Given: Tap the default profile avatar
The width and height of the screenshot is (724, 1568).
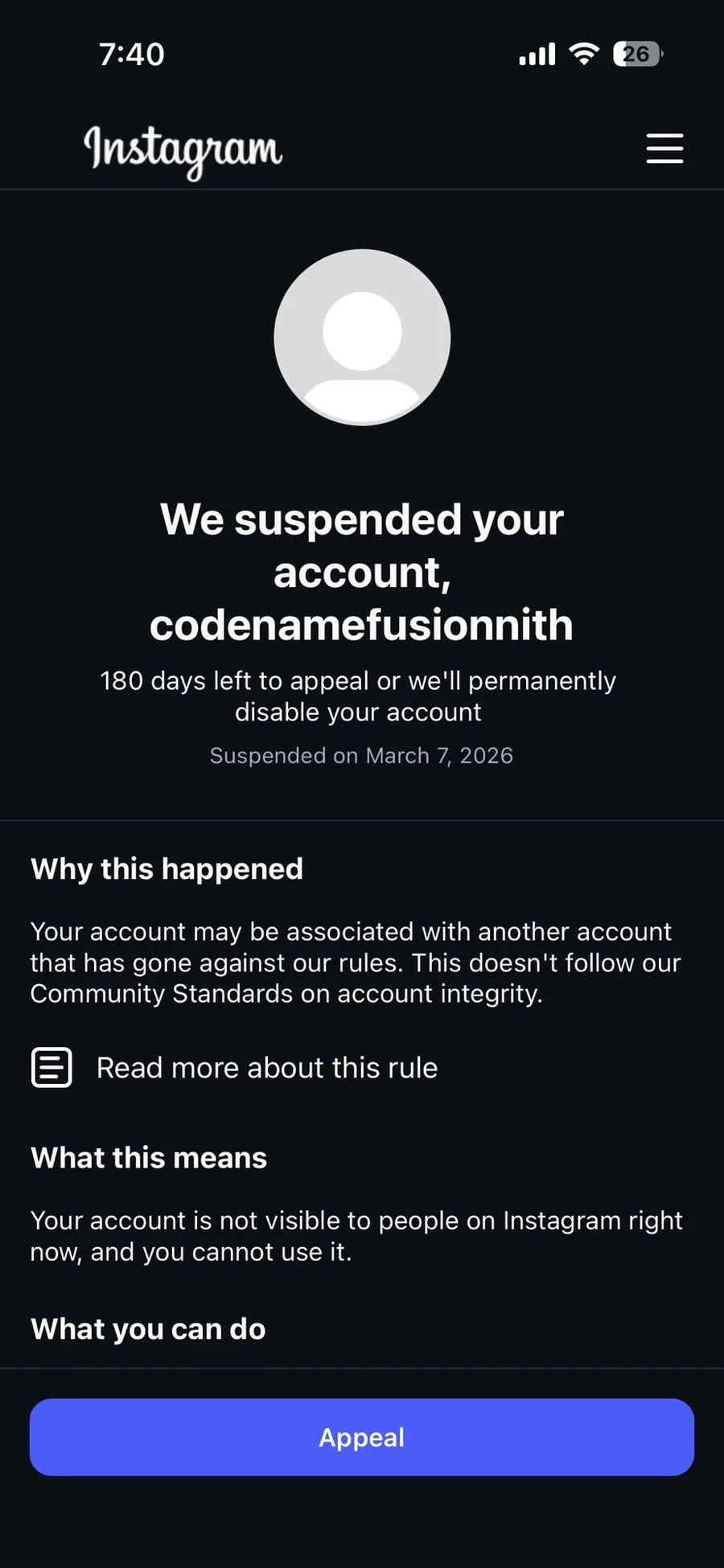Looking at the screenshot, I should pos(362,337).
